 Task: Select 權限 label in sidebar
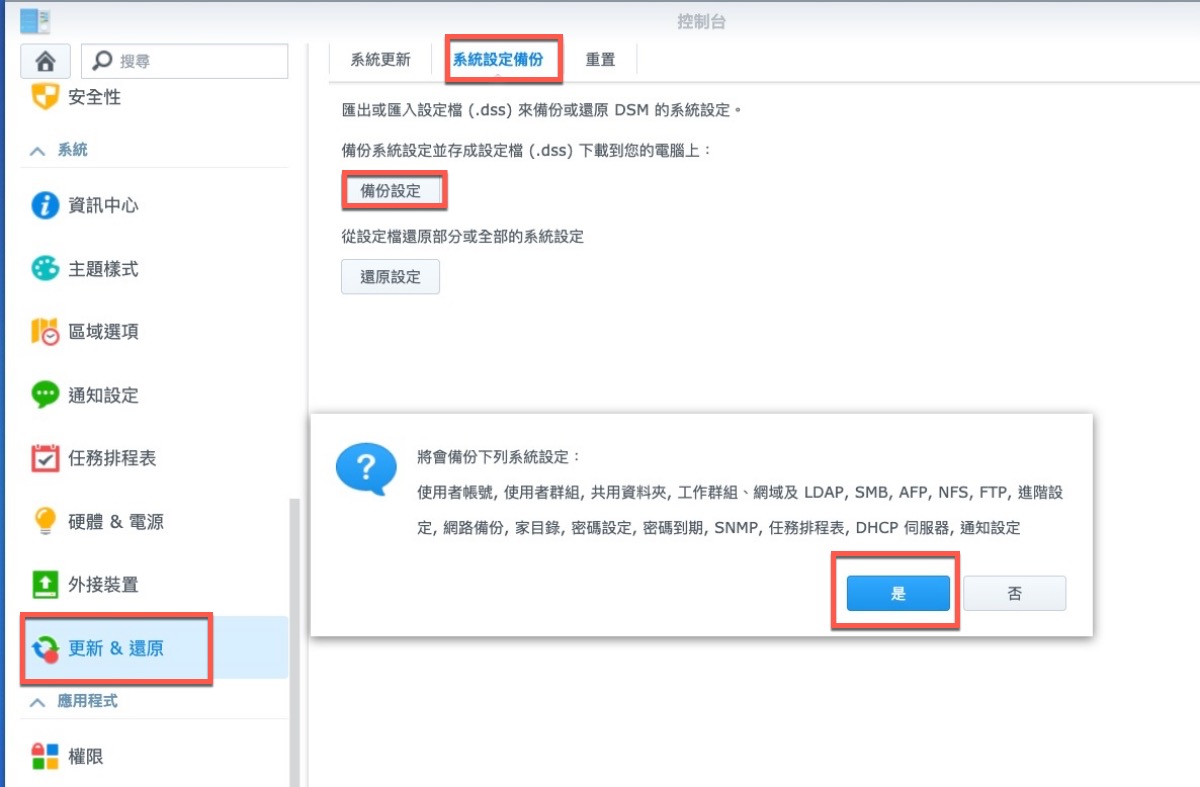pos(86,757)
